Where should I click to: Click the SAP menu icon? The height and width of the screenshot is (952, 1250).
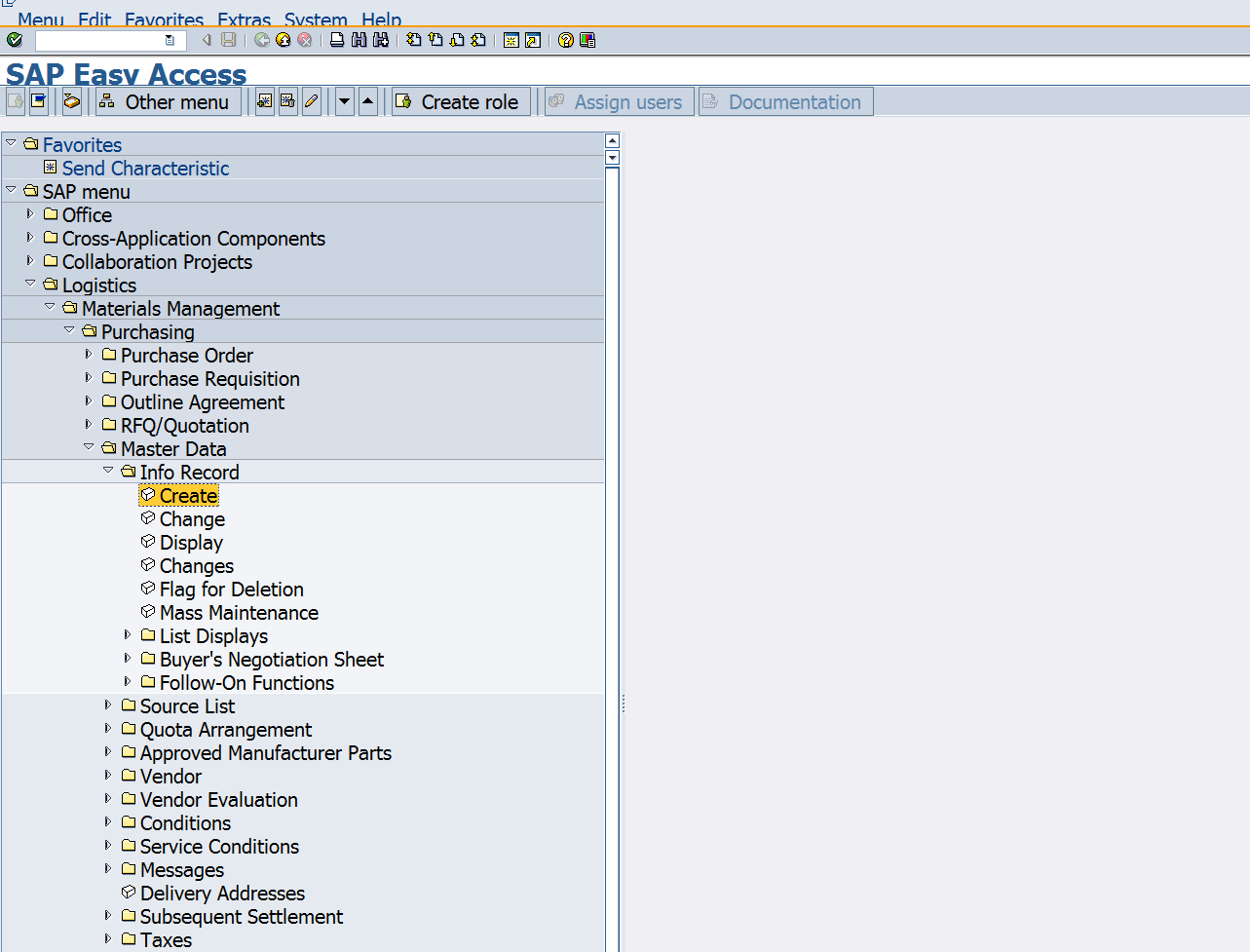click(x=39, y=101)
